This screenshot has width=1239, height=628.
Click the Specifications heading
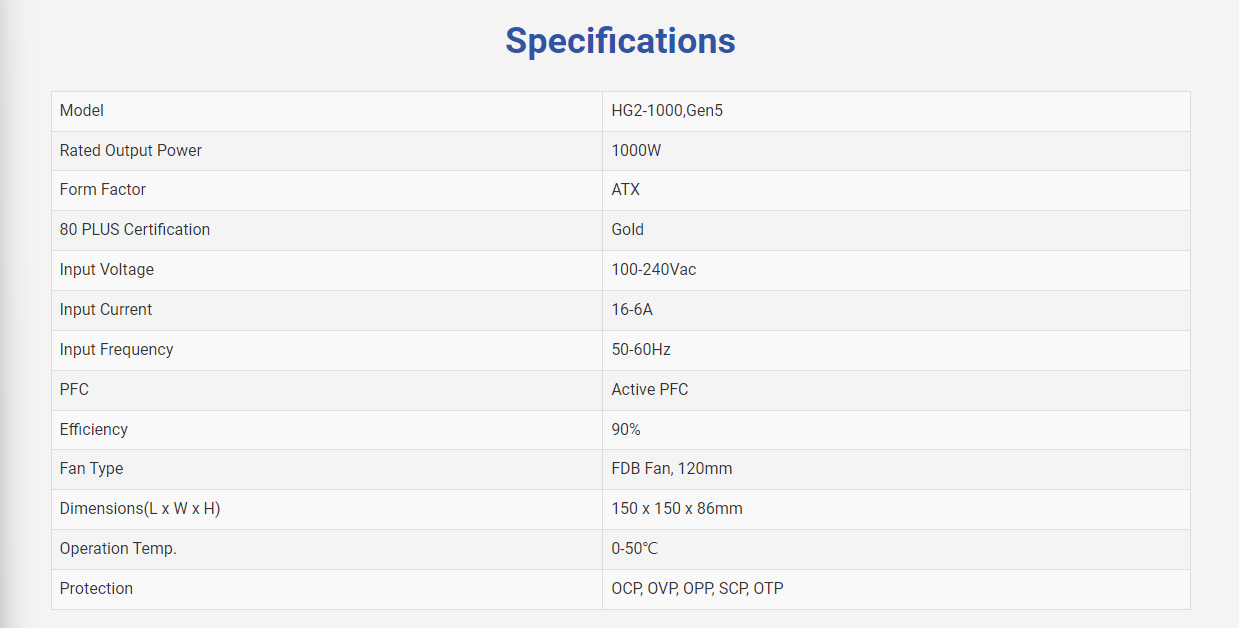click(620, 41)
